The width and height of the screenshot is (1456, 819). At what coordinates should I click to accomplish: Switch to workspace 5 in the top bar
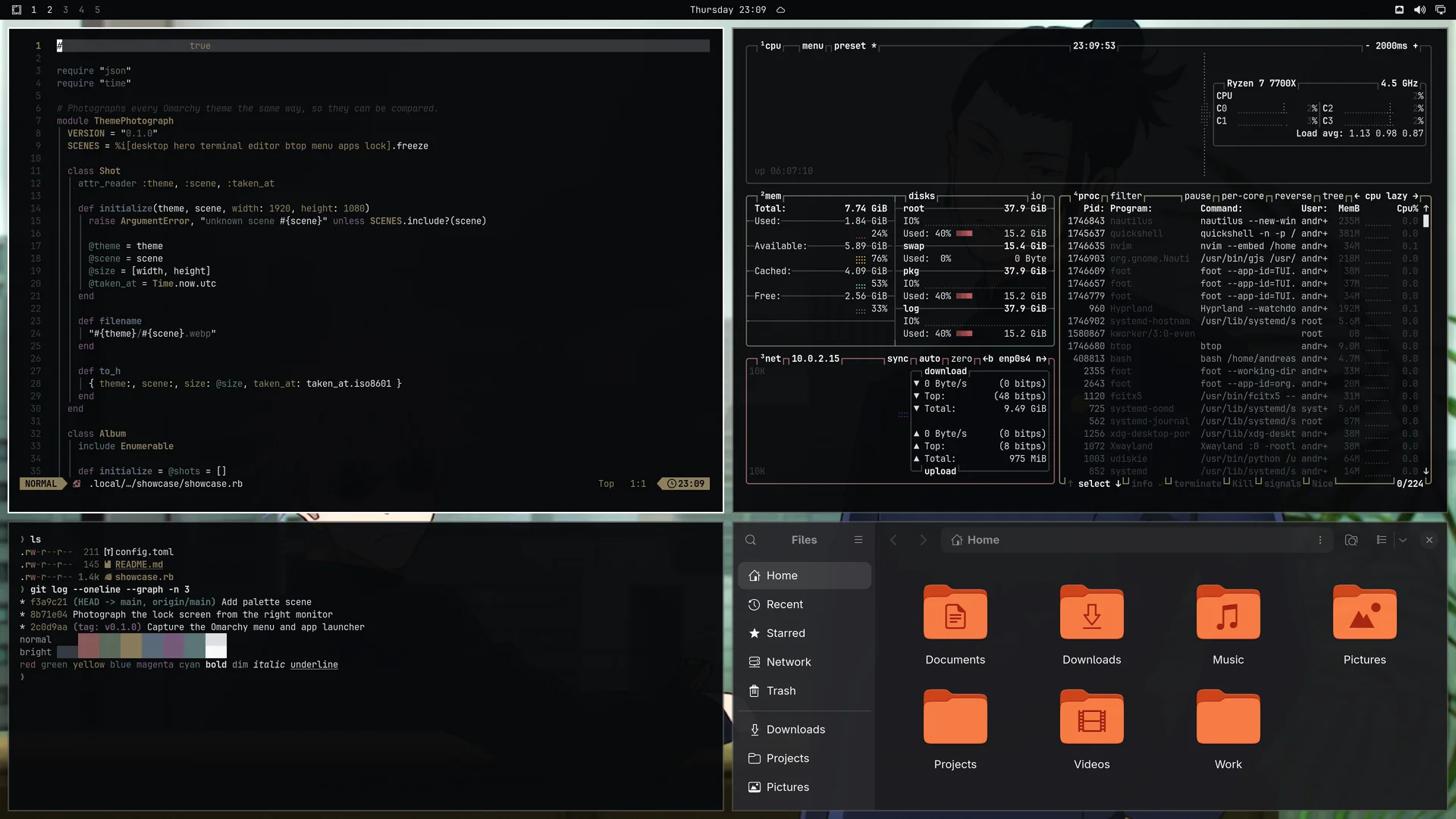click(97, 10)
